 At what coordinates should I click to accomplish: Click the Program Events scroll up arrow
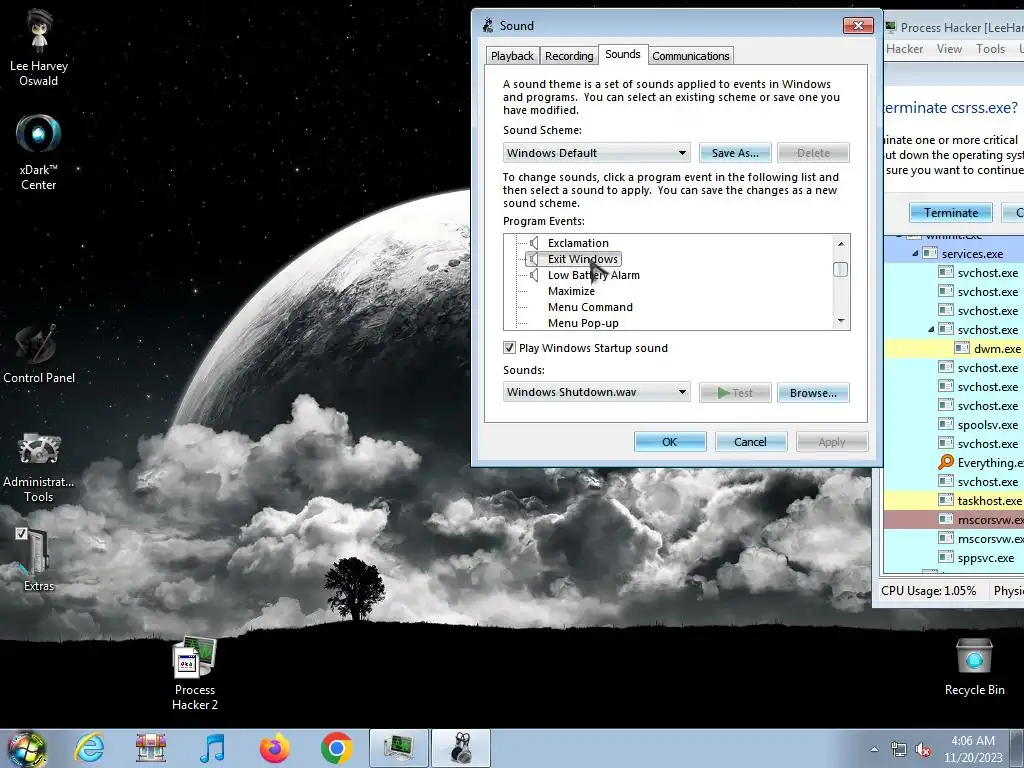point(841,244)
